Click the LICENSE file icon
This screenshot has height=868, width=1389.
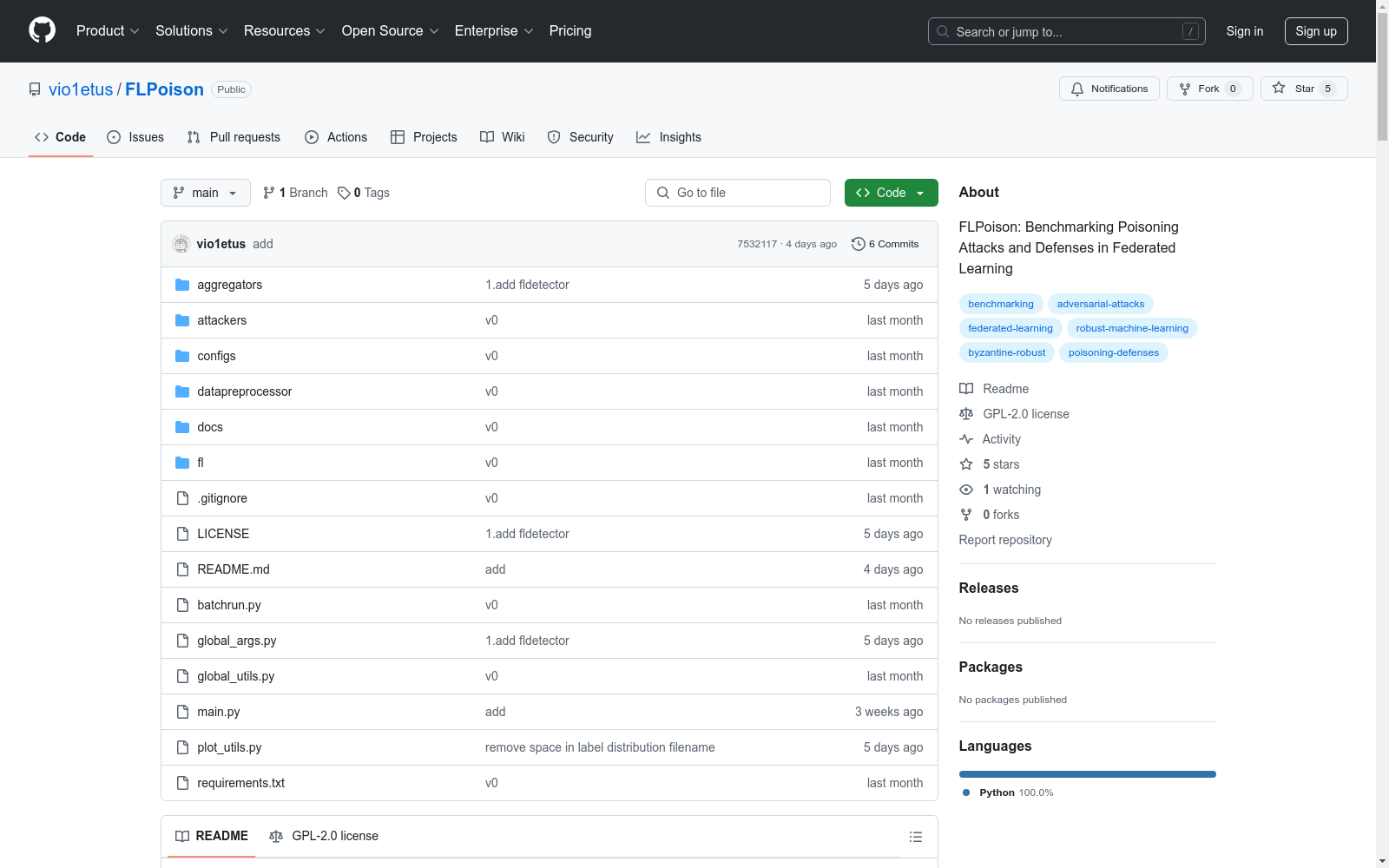[x=182, y=534]
